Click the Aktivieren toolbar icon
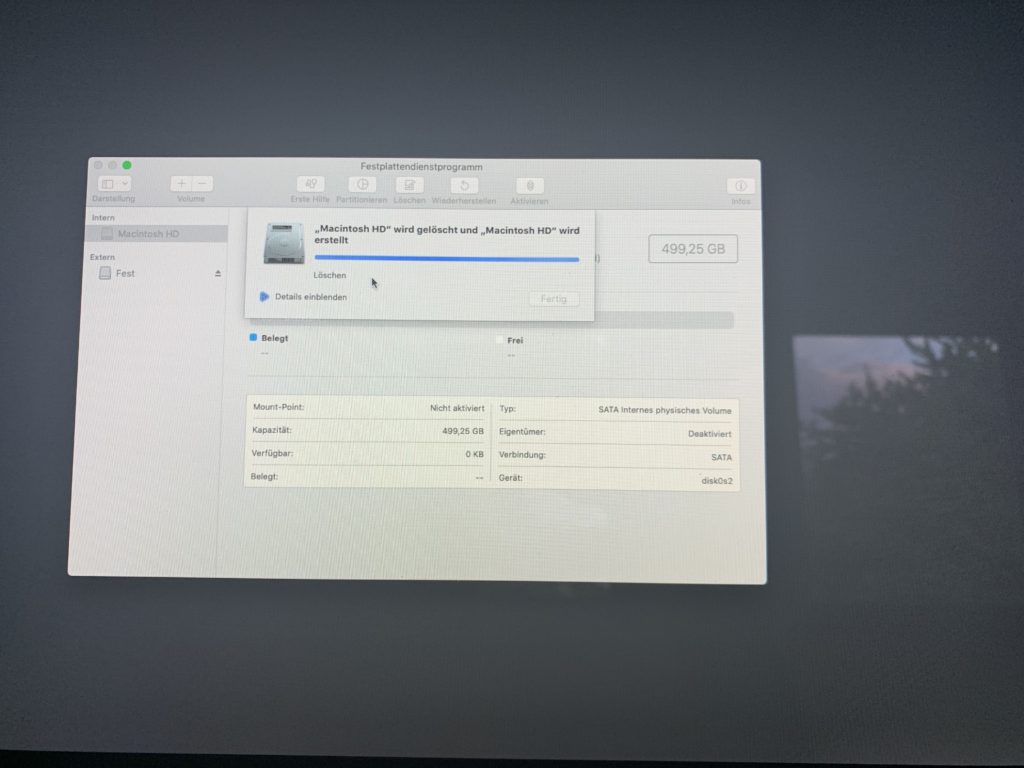The image size is (1024, 768). click(x=530, y=186)
